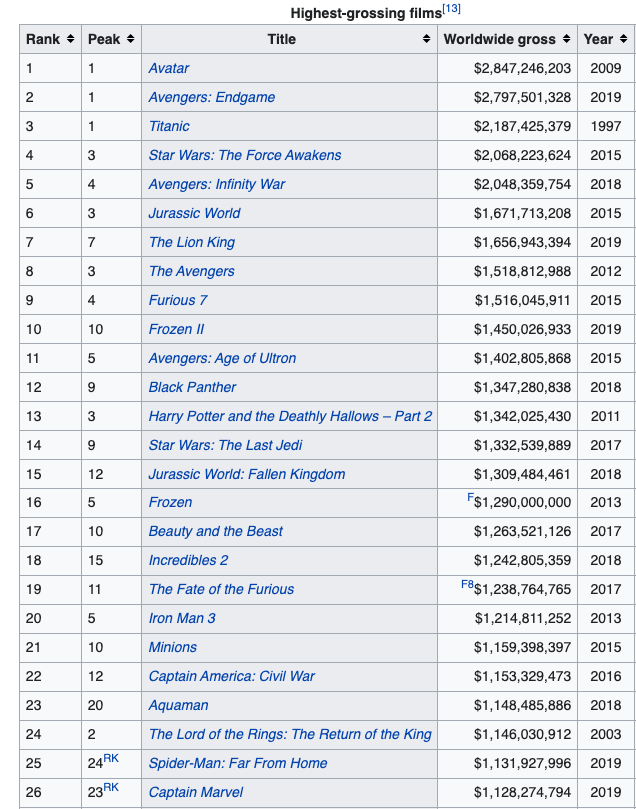Sort table by Year column arrows

point(623,39)
